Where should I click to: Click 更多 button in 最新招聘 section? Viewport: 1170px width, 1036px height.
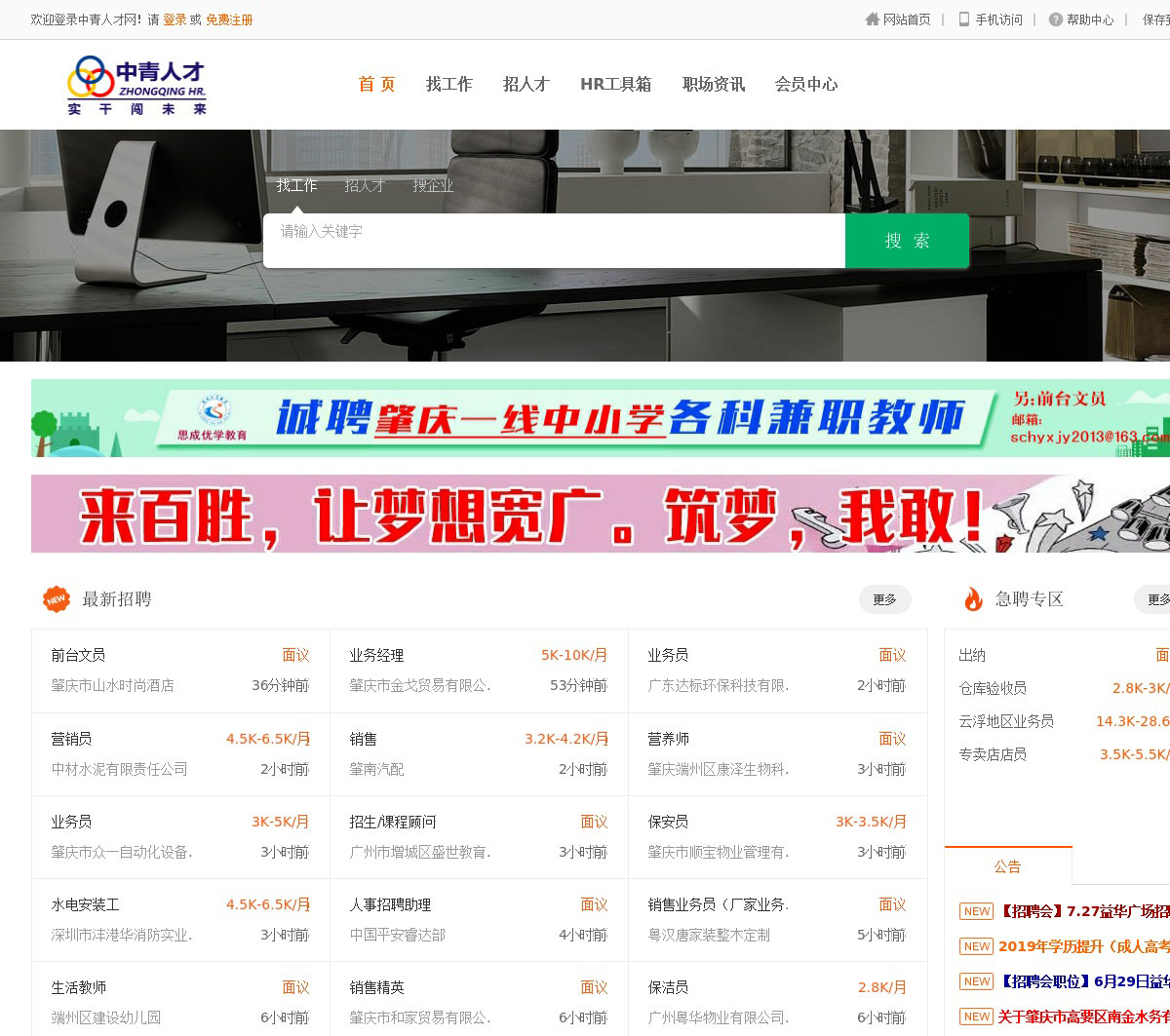(x=885, y=599)
